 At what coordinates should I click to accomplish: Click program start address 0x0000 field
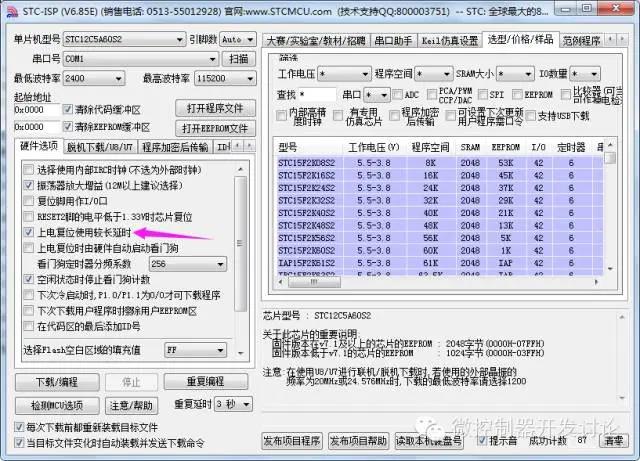click(x=37, y=110)
